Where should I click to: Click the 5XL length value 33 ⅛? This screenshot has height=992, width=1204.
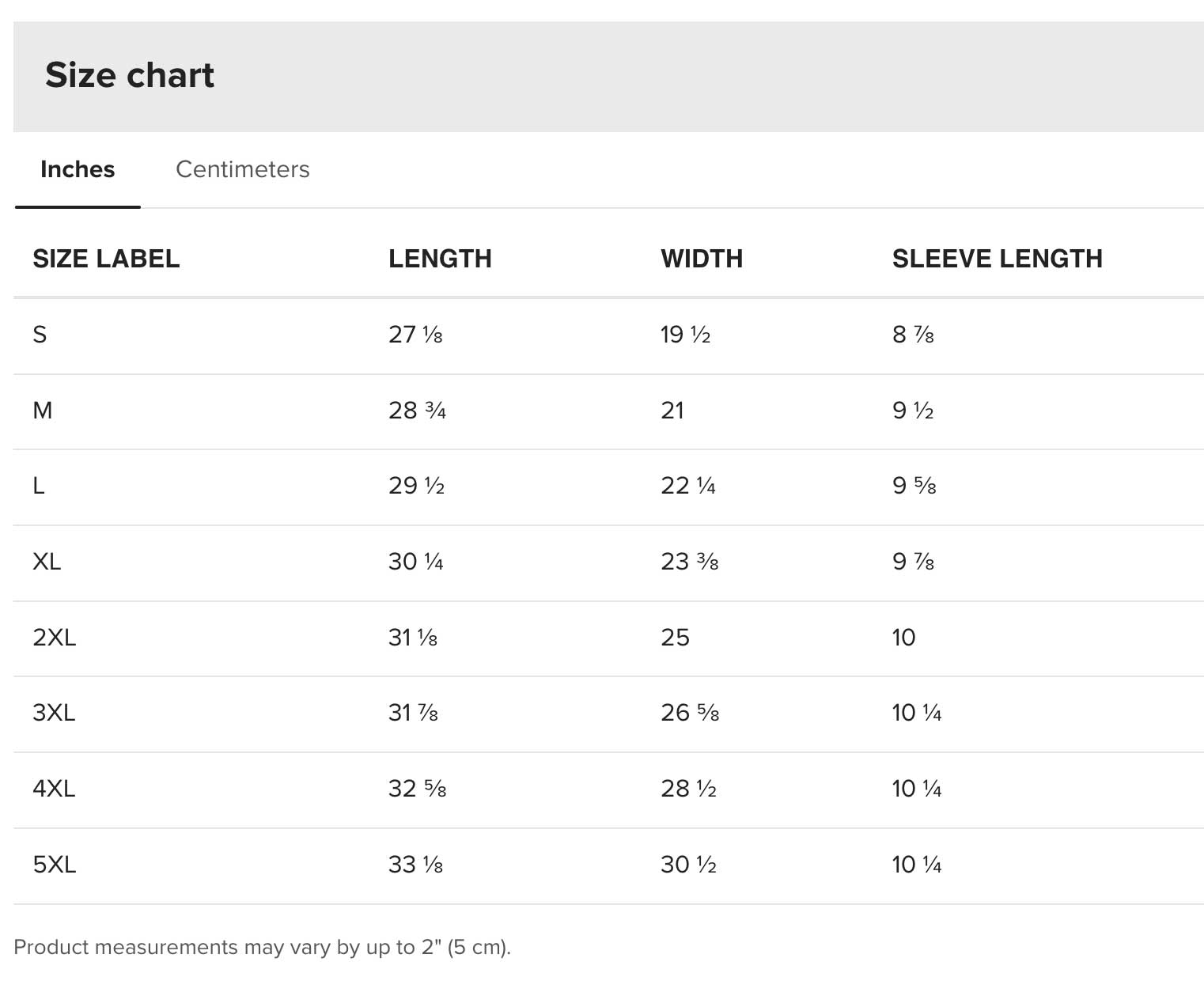click(x=415, y=865)
